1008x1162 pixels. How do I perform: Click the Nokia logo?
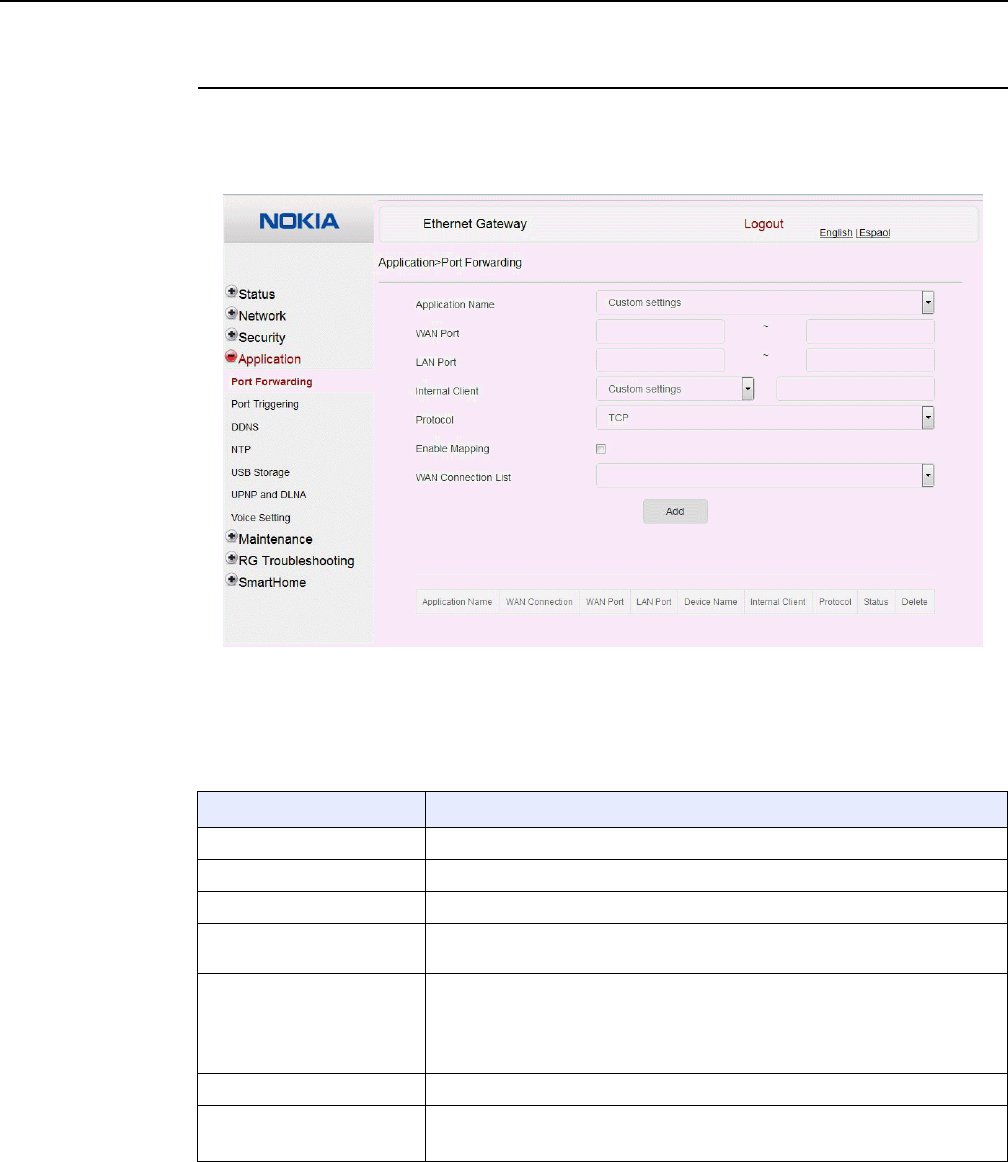coord(299,221)
